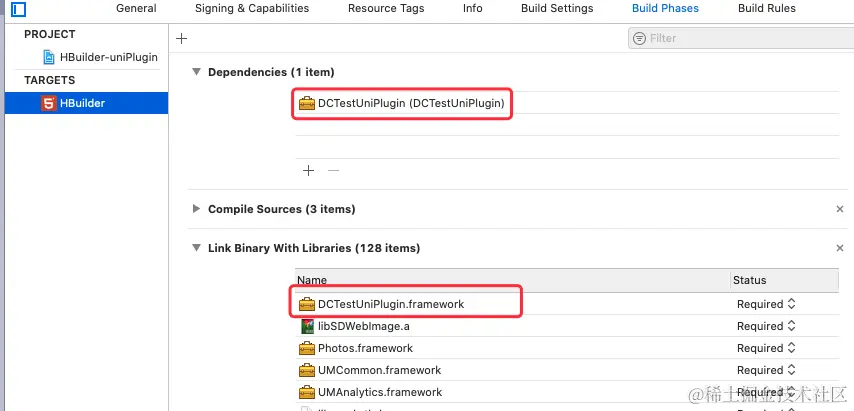Change libSDWebImage.a Required status
Screen dimensions: 854x411
[x=766, y=326]
